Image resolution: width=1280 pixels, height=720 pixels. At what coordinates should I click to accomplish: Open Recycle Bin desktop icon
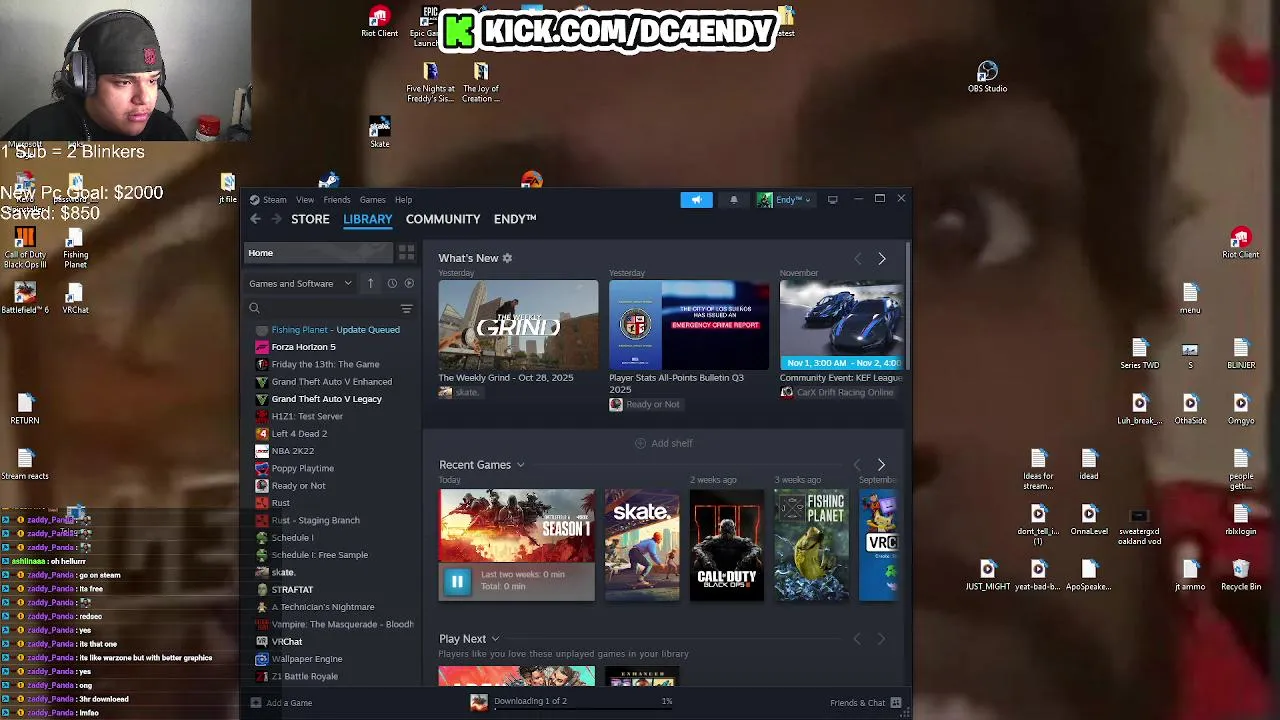point(1241,575)
